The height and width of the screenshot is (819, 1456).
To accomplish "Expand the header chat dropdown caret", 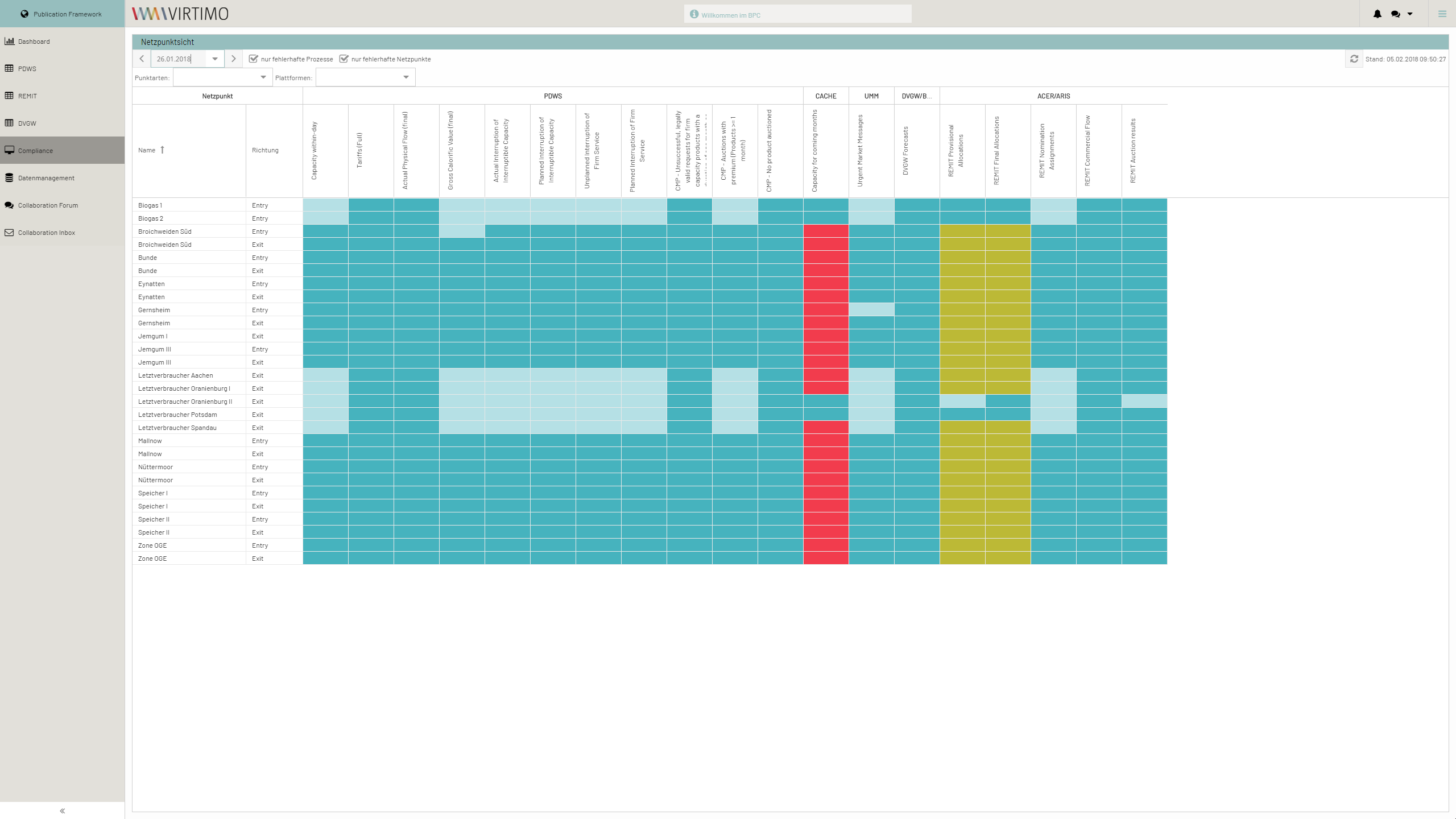I will point(1410,14).
